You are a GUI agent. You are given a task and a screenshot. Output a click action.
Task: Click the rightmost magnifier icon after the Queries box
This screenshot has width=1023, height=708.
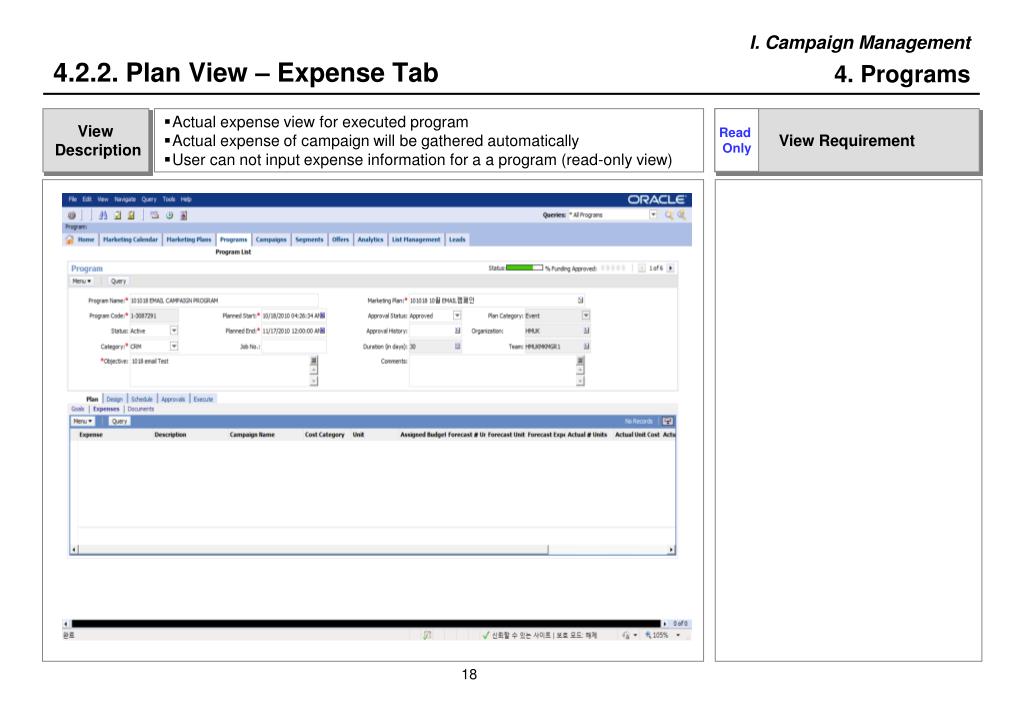[x=681, y=215]
